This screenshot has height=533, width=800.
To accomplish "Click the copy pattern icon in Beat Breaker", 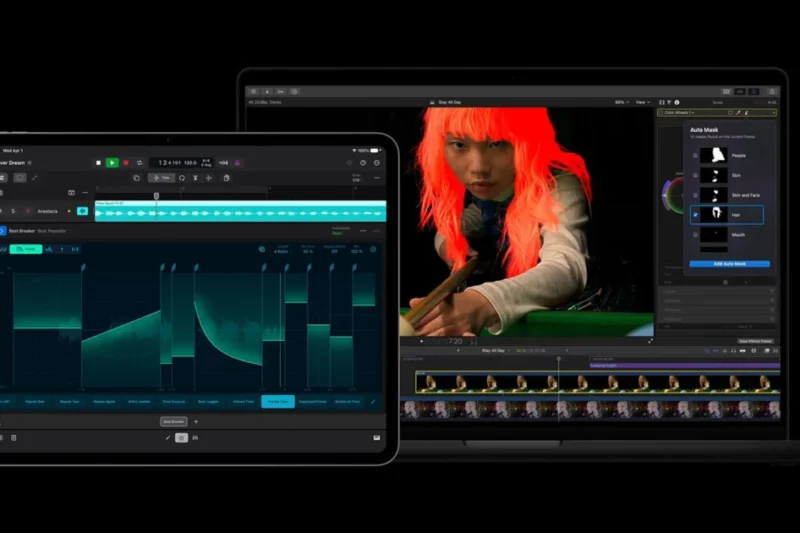I will 262,249.
